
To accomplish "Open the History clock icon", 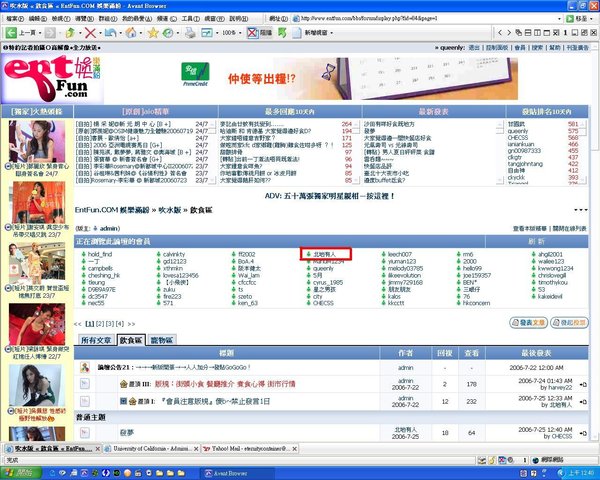I will (x=168, y=33).
